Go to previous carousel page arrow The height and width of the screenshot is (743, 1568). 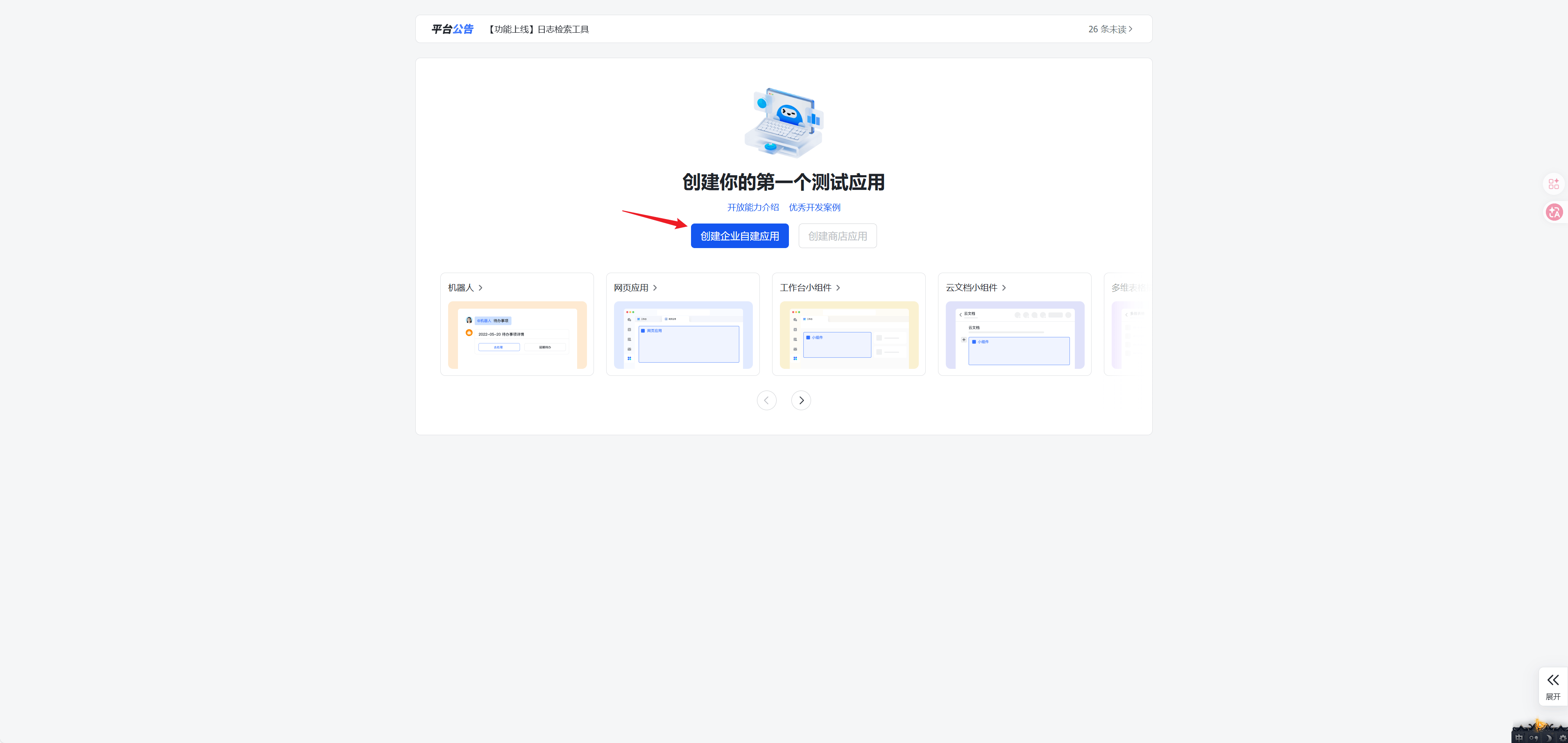[x=766, y=400]
